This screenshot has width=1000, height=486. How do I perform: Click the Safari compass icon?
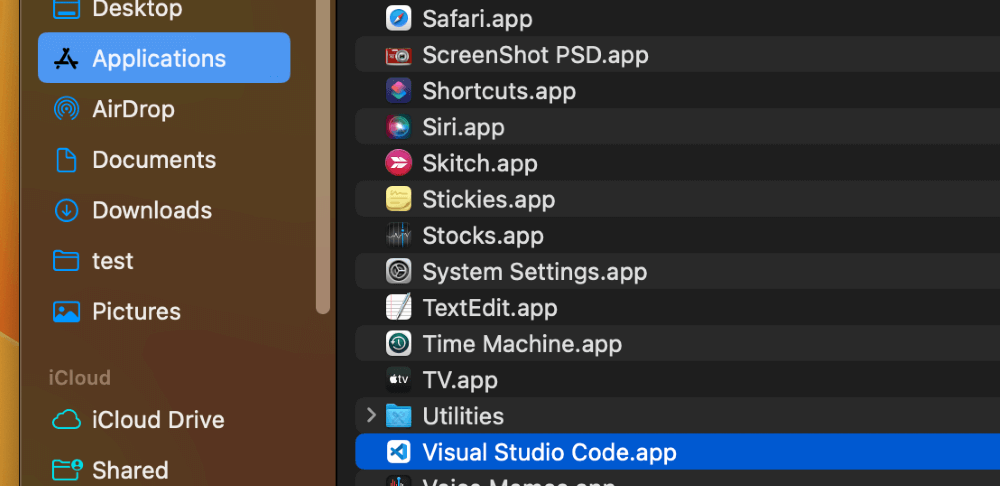[399, 18]
